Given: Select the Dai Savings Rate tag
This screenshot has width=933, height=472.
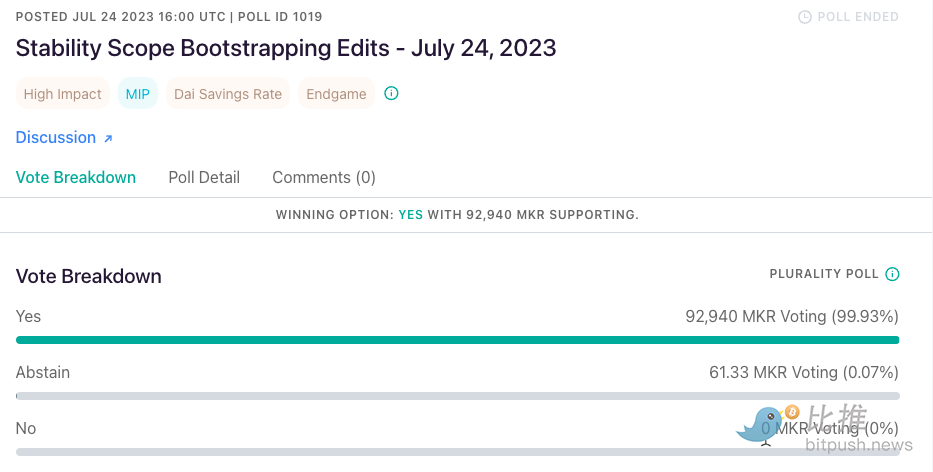Looking at the screenshot, I should [x=228, y=93].
